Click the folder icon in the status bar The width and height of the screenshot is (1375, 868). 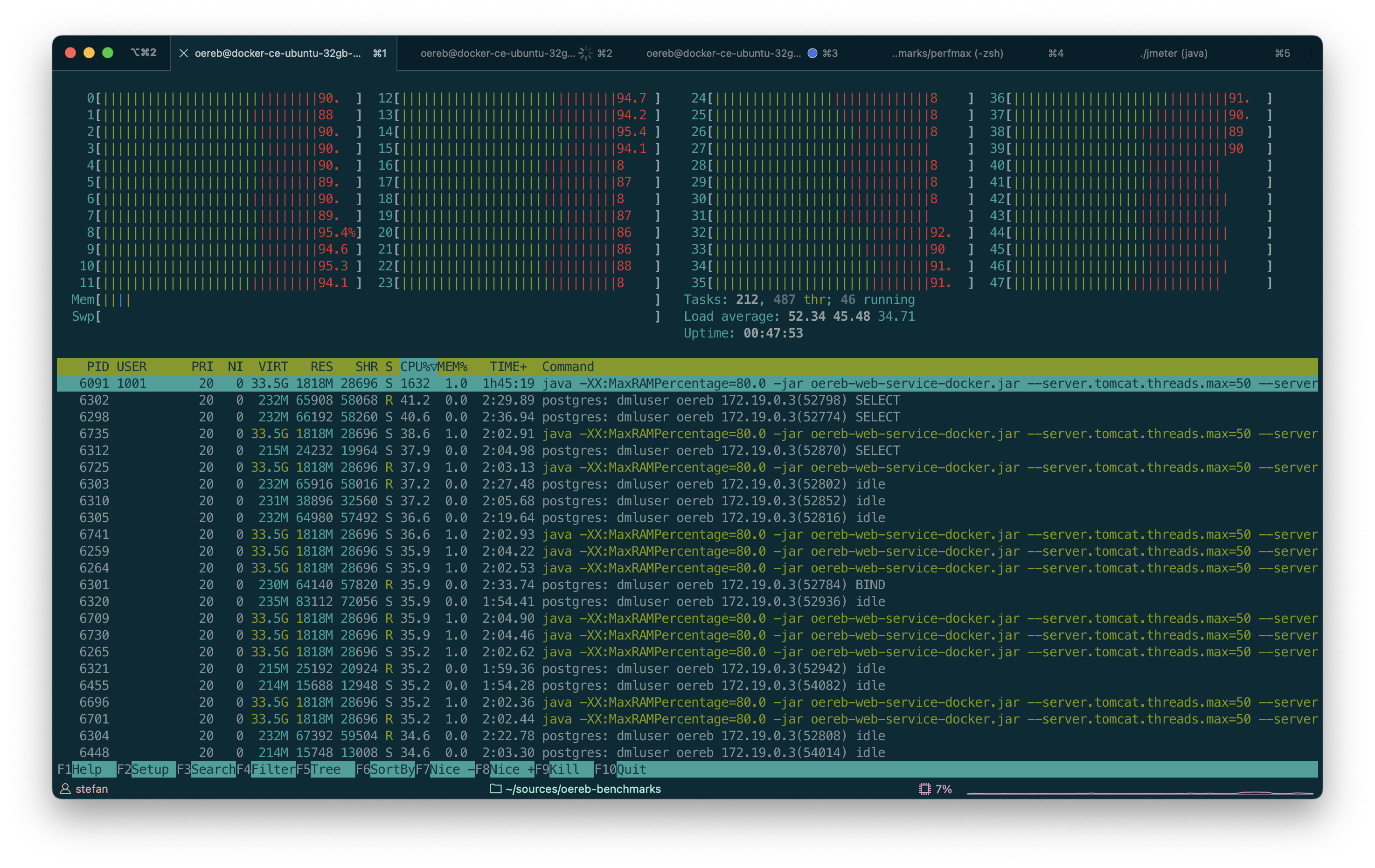click(x=495, y=789)
